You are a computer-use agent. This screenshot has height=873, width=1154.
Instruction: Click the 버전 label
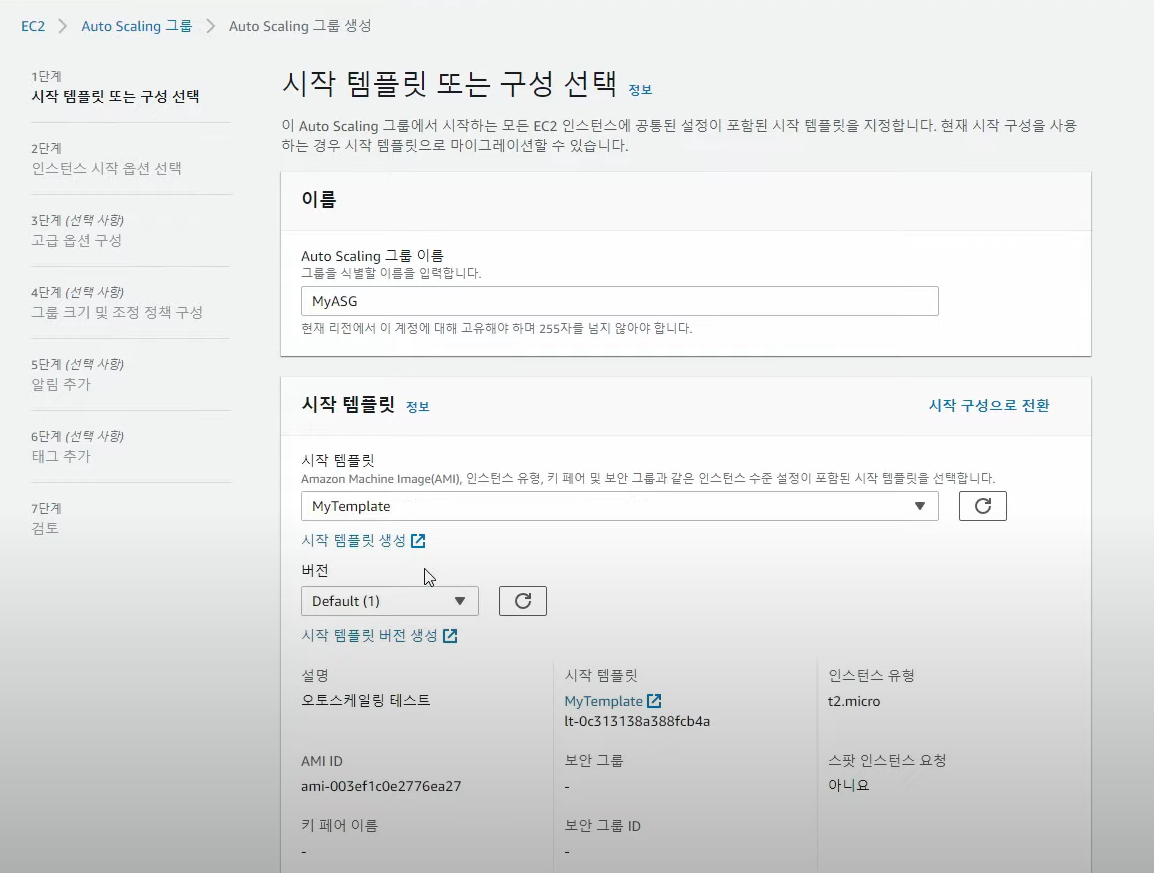click(315, 570)
